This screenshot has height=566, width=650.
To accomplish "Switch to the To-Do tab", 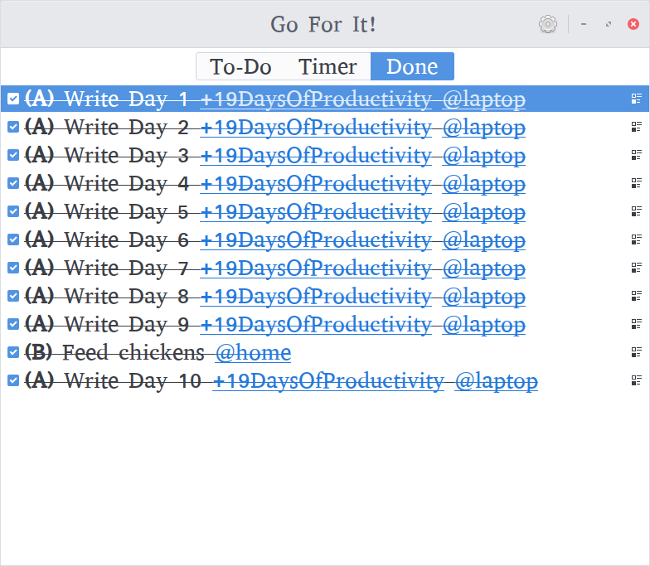I will pos(240,67).
